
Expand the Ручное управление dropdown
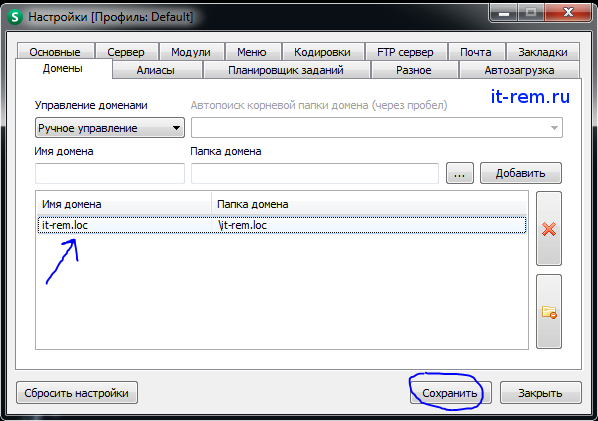click(110, 128)
